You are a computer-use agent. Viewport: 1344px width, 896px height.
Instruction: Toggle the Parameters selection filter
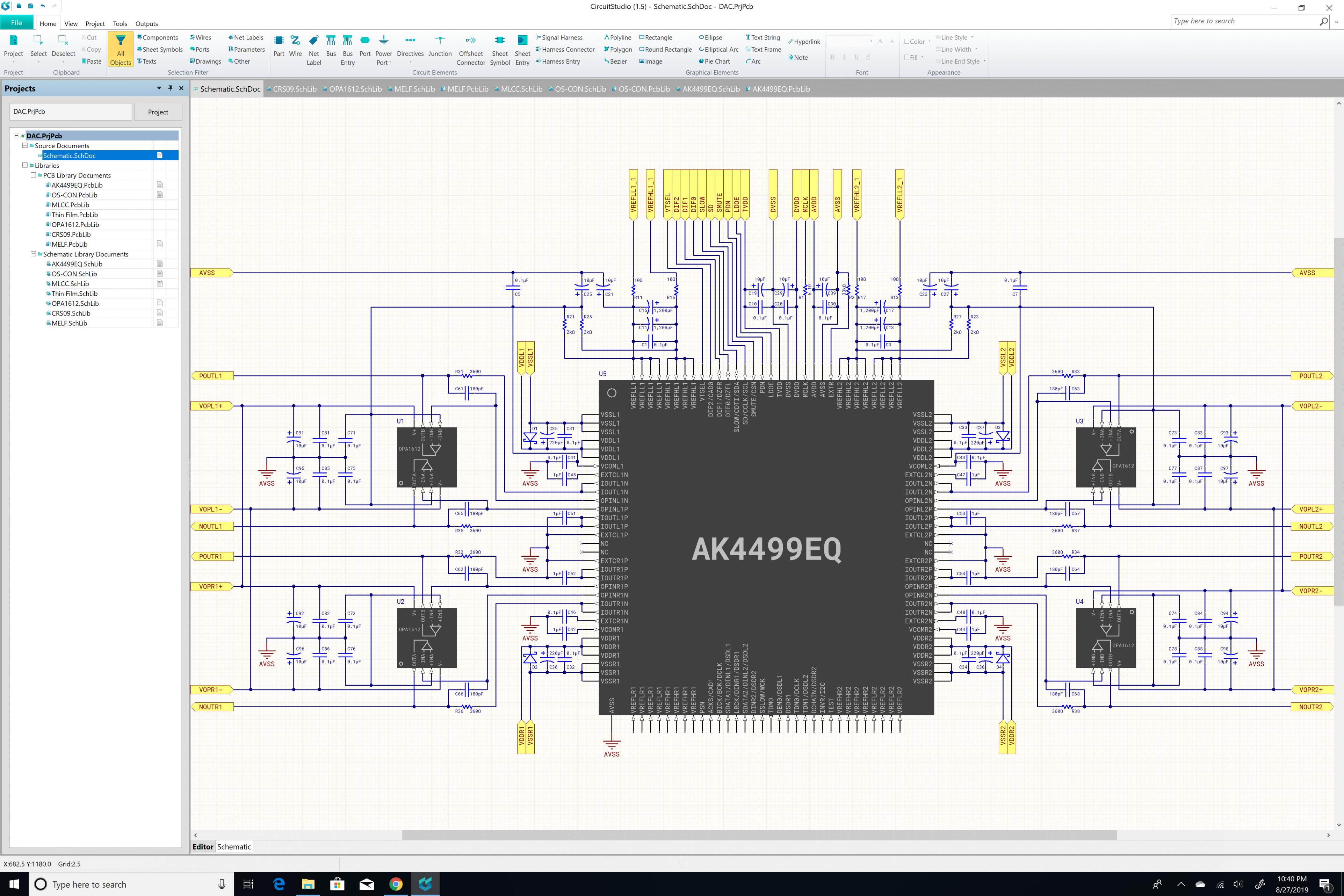tap(246, 49)
